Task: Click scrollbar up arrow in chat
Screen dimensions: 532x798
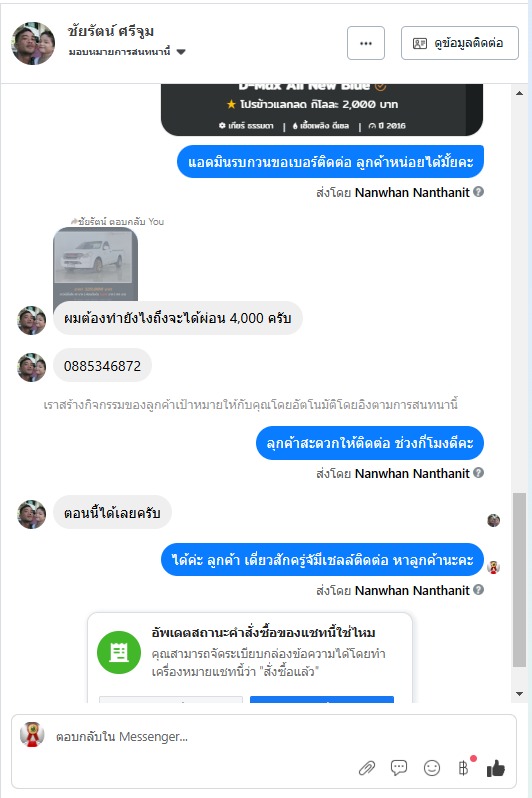Action: click(519, 93)
